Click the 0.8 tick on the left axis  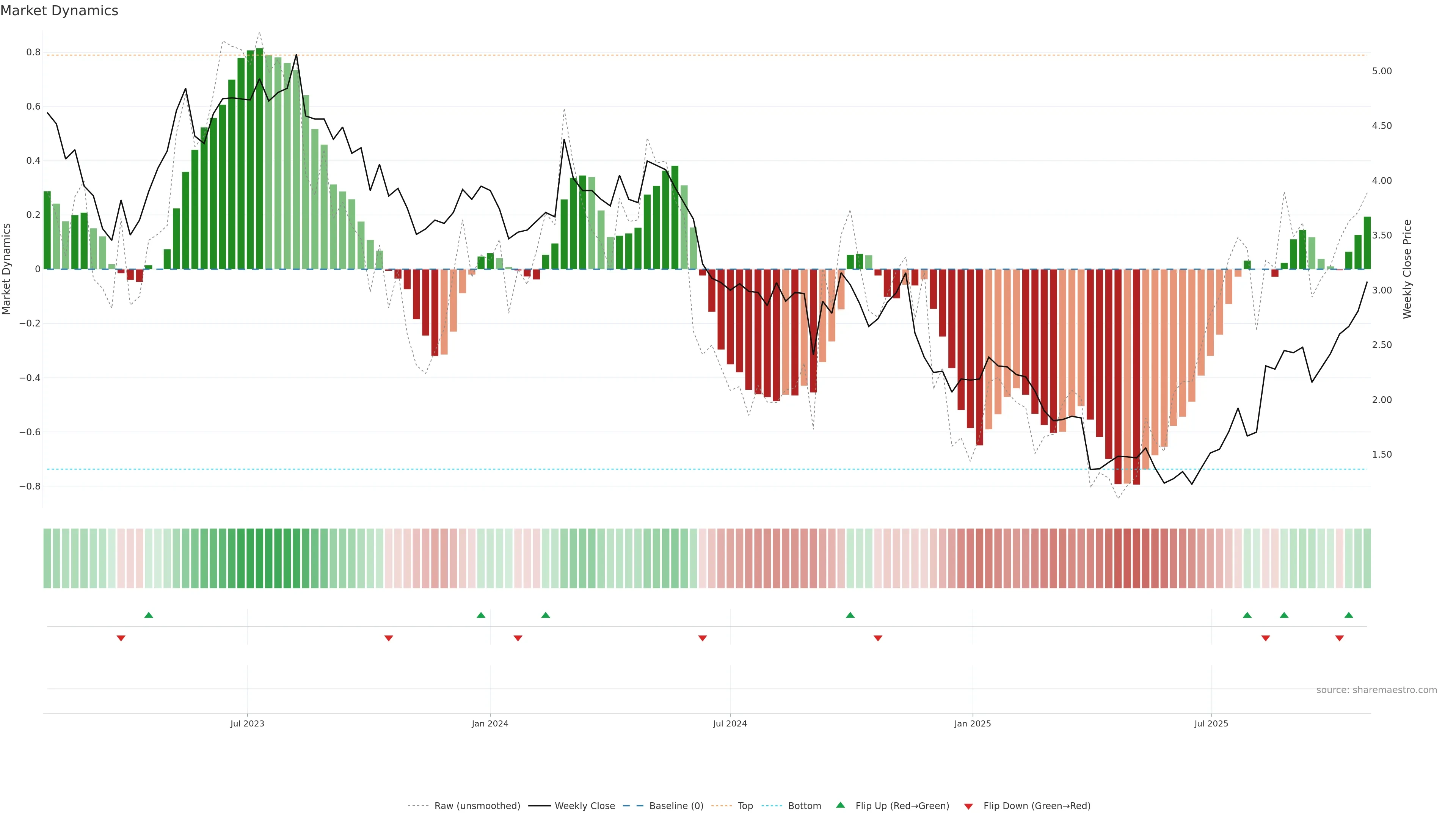coord(33,52)
